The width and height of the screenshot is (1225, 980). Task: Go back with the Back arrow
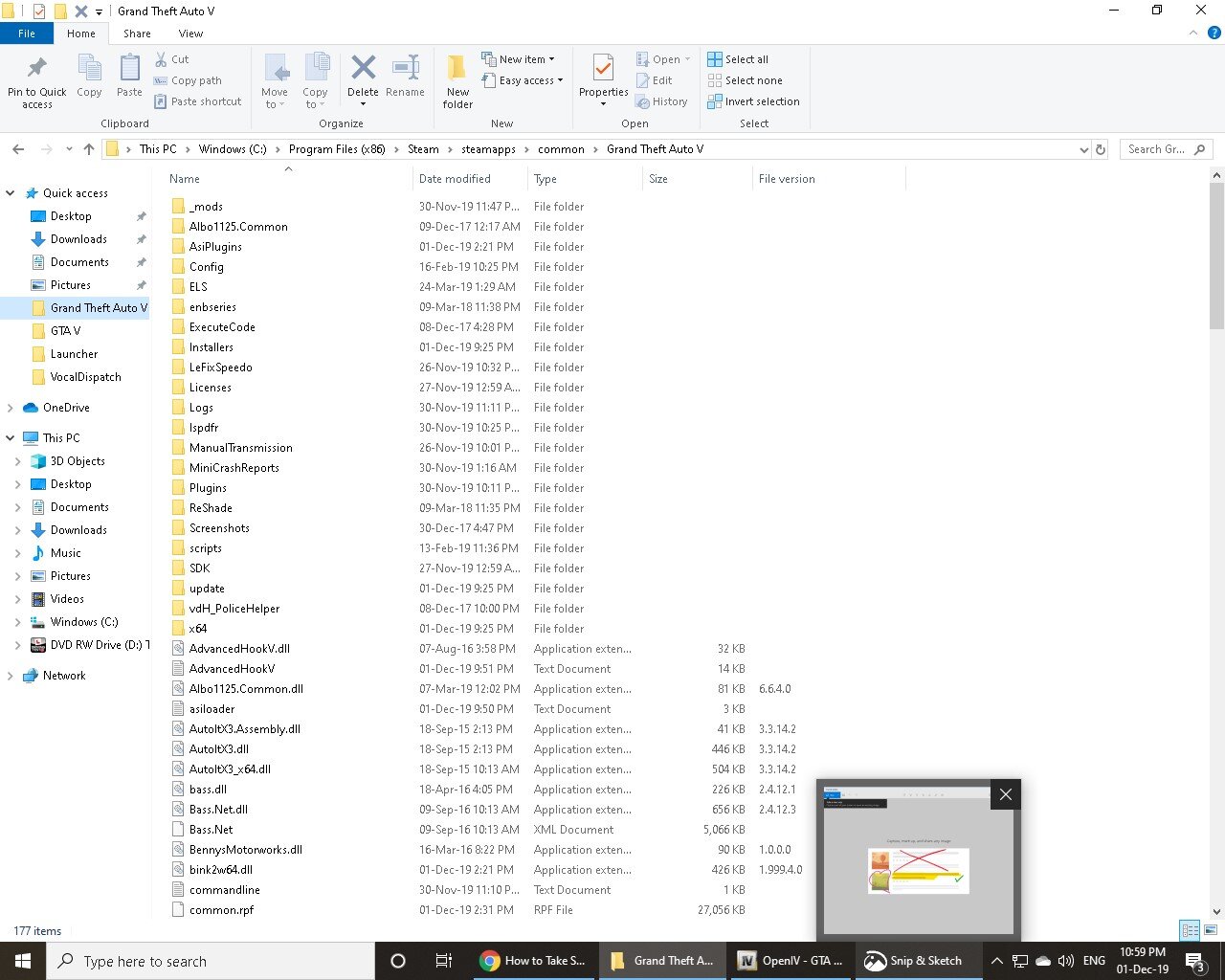tap(18, 149)
